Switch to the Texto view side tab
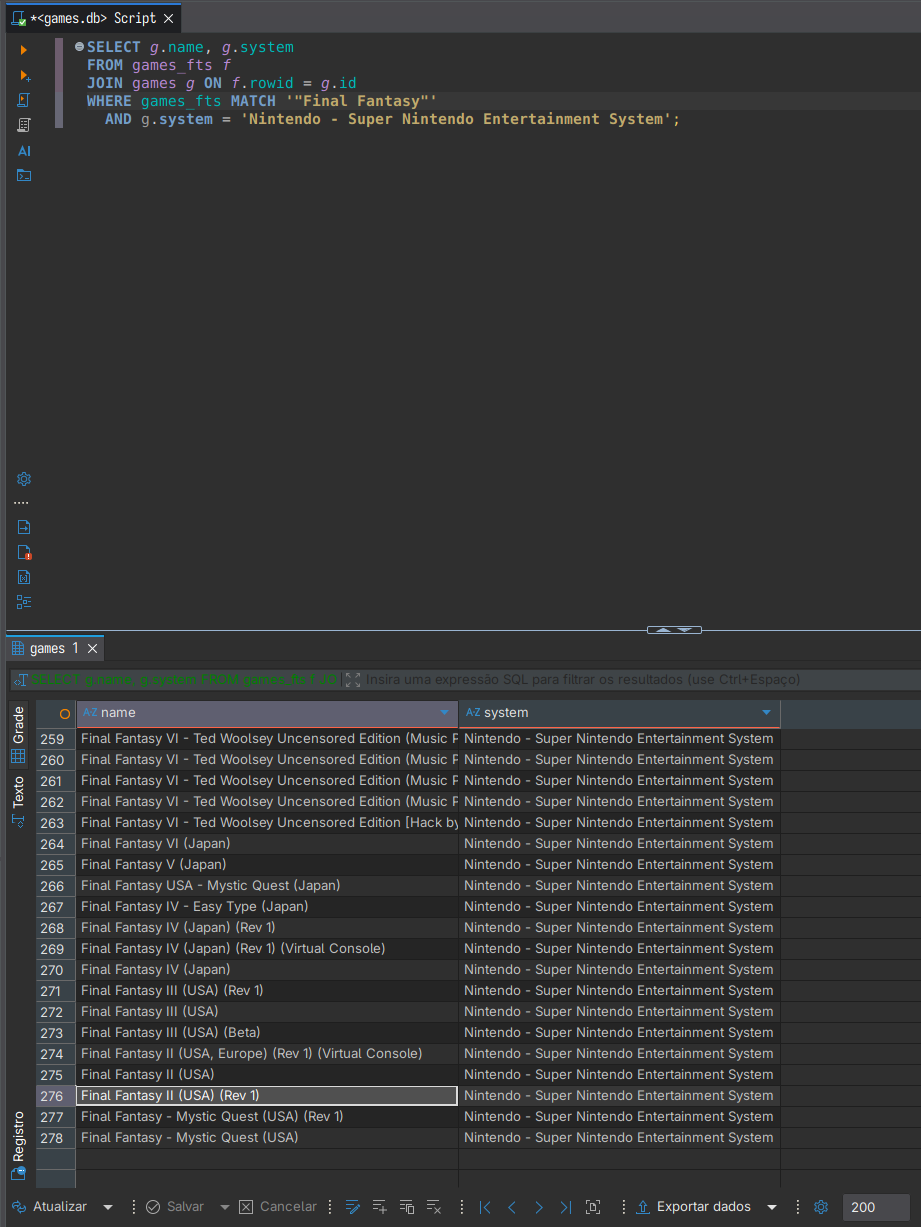921x1227 pixels. [18, 800]
